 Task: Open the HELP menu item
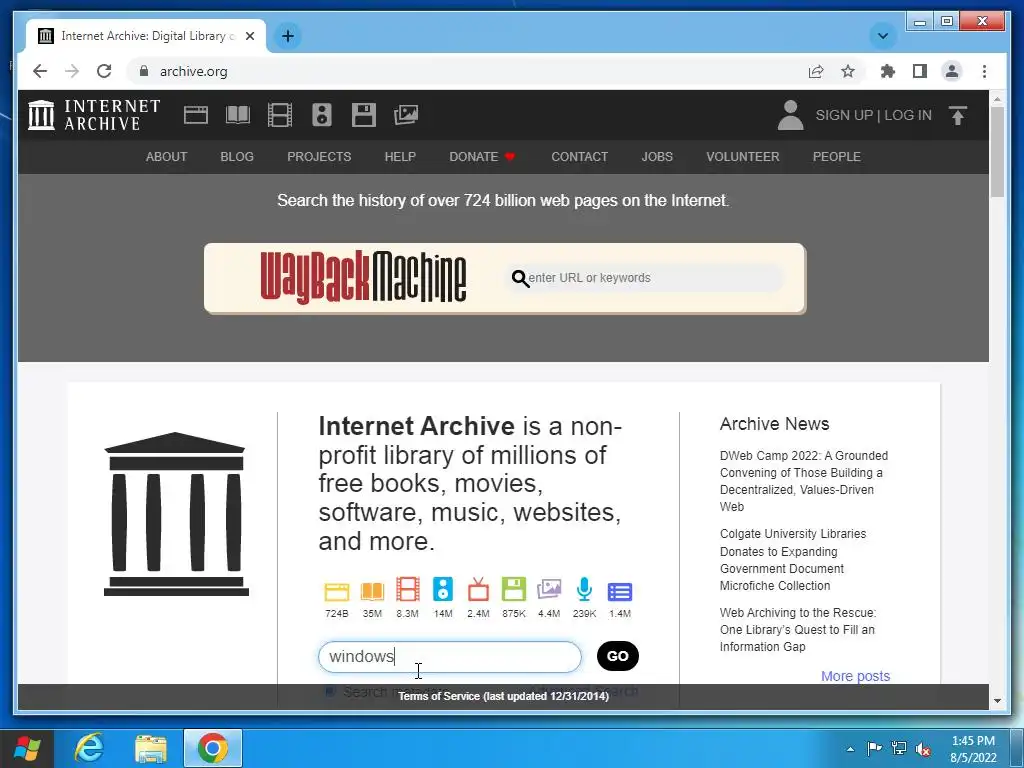pyautogui.click(x=400, y=157)
